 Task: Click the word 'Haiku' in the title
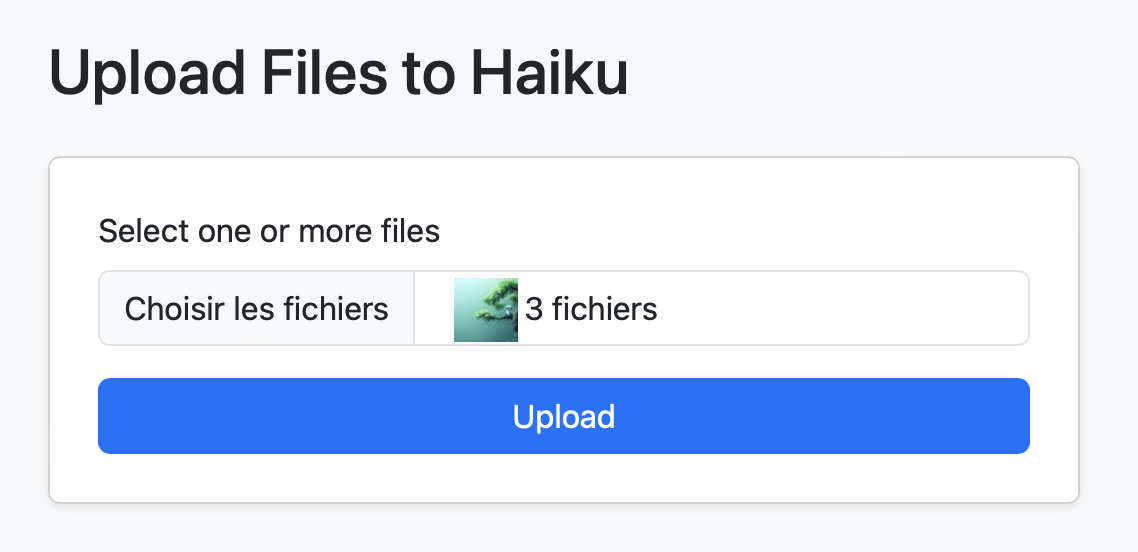tap(549, 73)
